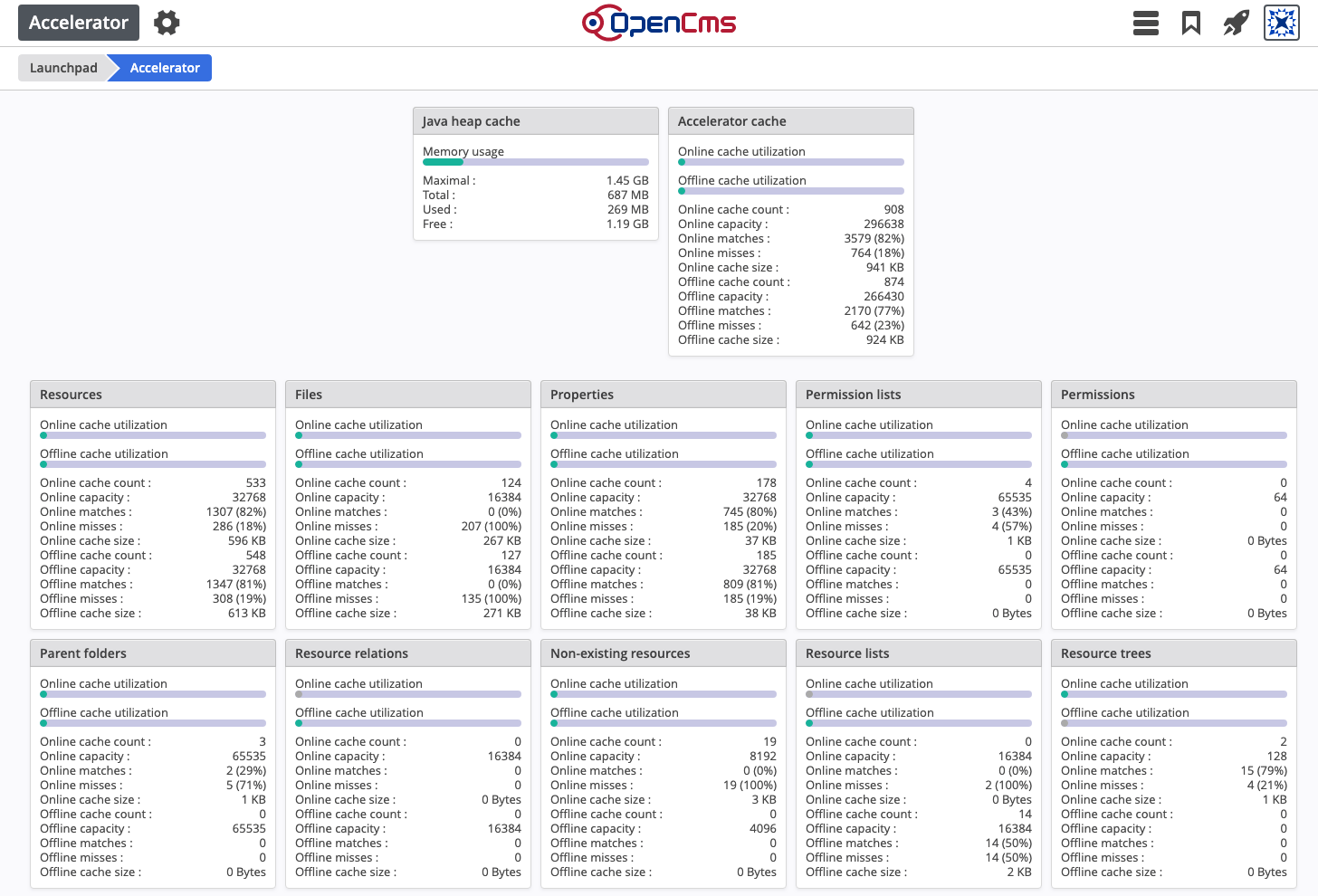Click the Java heap Memory usage bar
The image size is (1318, 896).
tap(536, 162)
